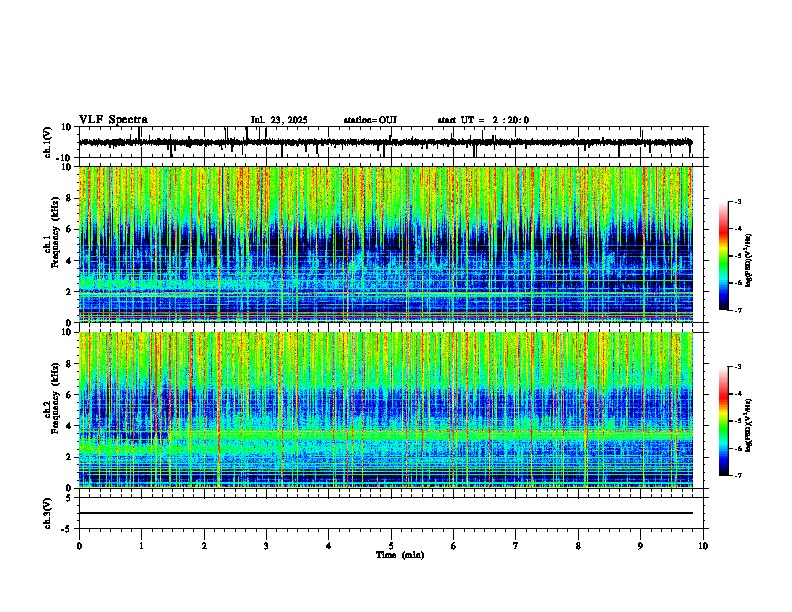Click the "6" kHz tick on ch.2 frequency axis
This screenshot has height=612, width=792.
pos(69,395)
